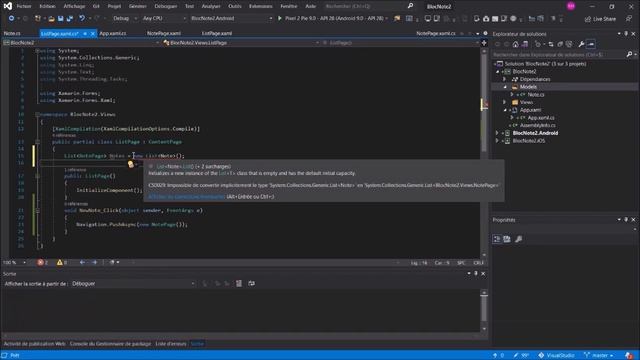Viewport: 640px width, 360px height.
Task: Click the lightbulb quick actions icon in editor
Action: click(131, 164)
